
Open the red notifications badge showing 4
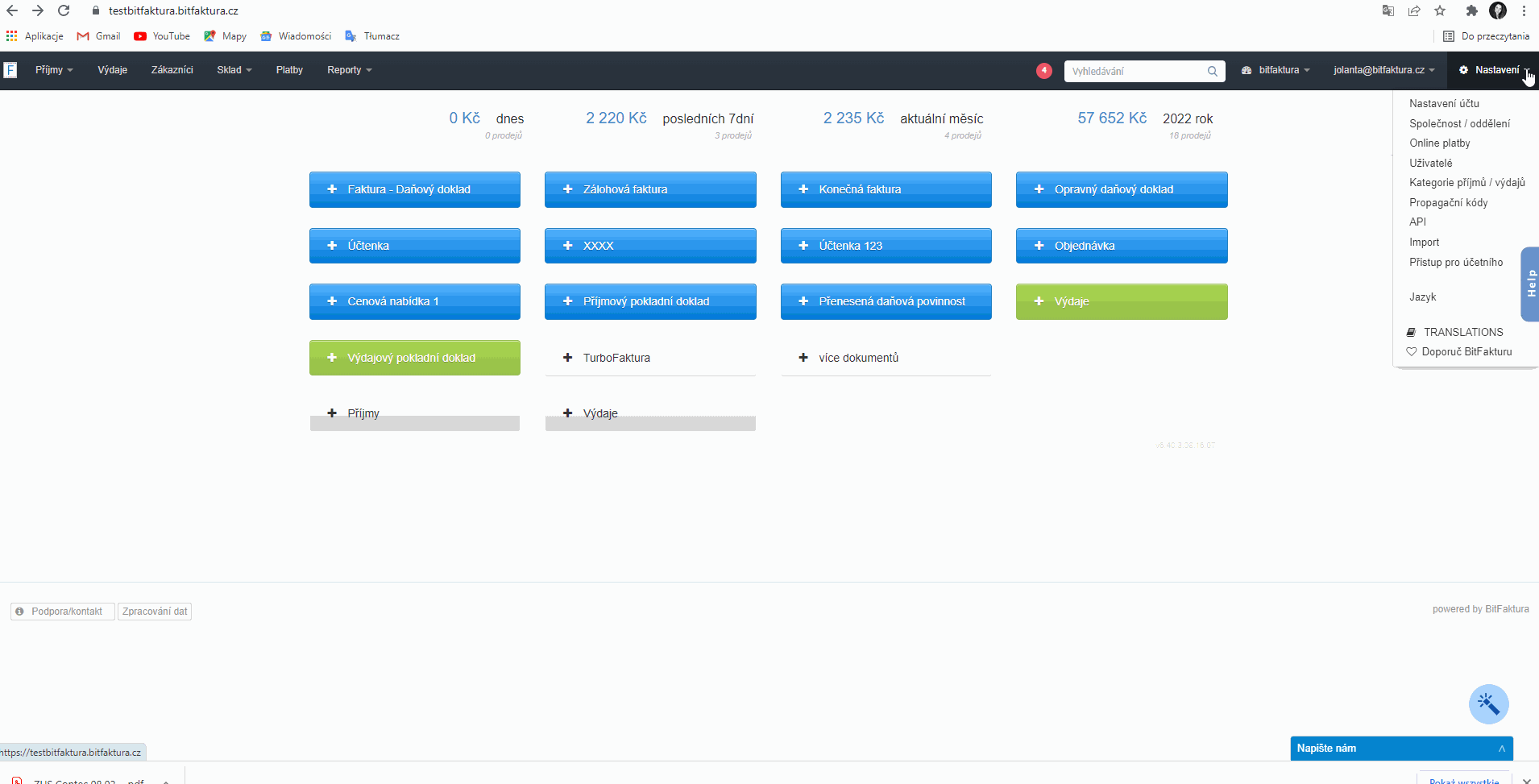1043,71
